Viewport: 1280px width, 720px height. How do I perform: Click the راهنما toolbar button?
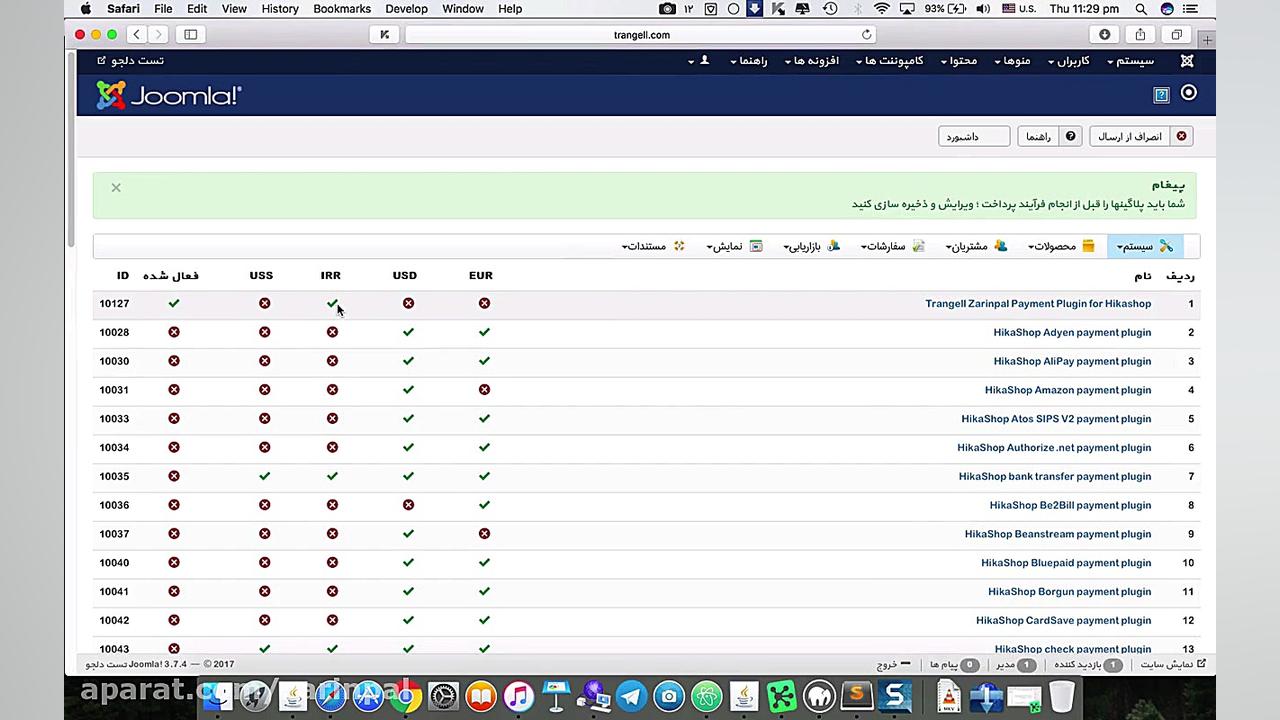pyautogui.click(x=1050, y=136)
